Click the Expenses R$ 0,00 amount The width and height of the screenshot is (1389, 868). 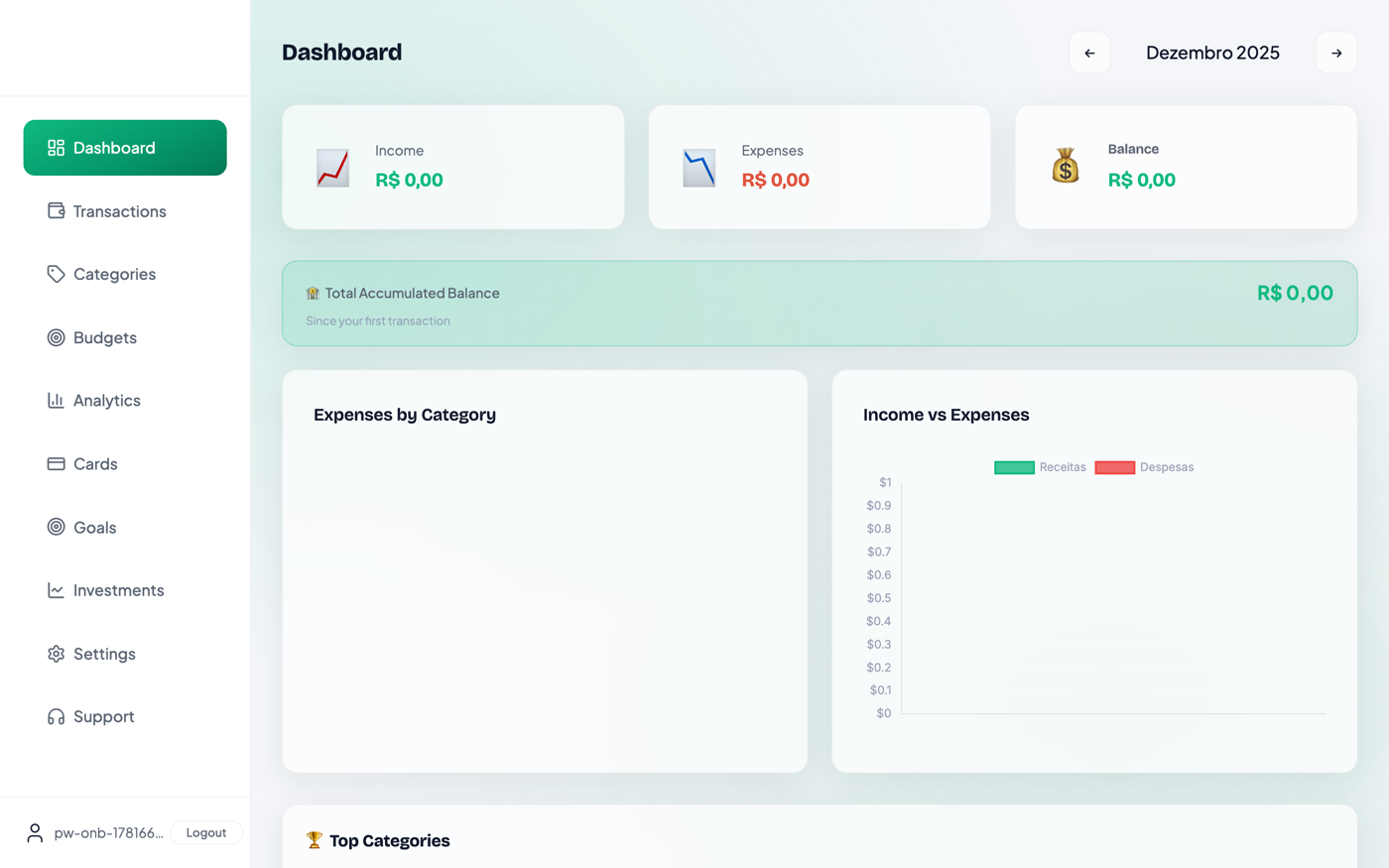tap(775, 180)
